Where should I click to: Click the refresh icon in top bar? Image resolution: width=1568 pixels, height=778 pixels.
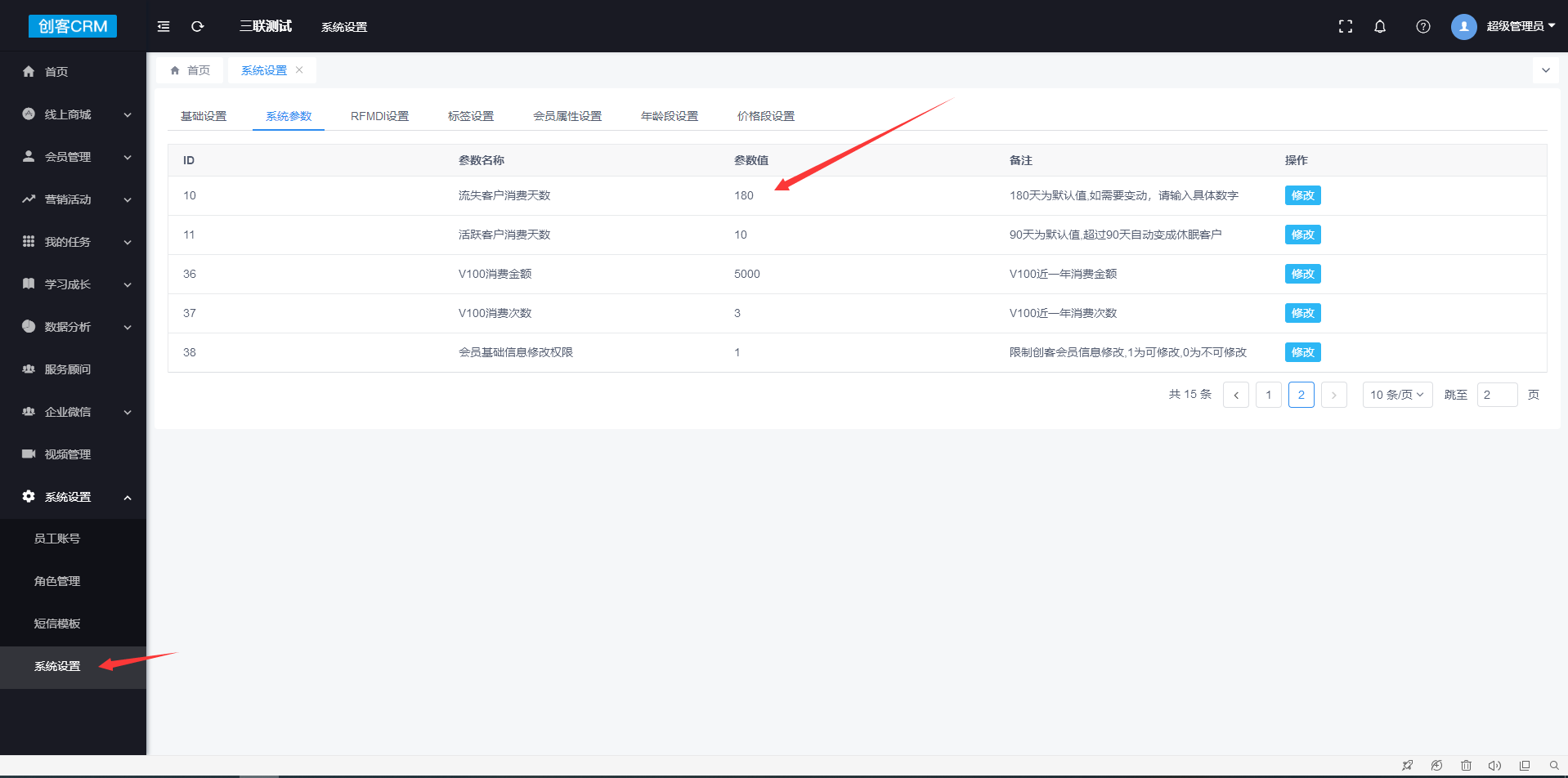coord(198,26)
